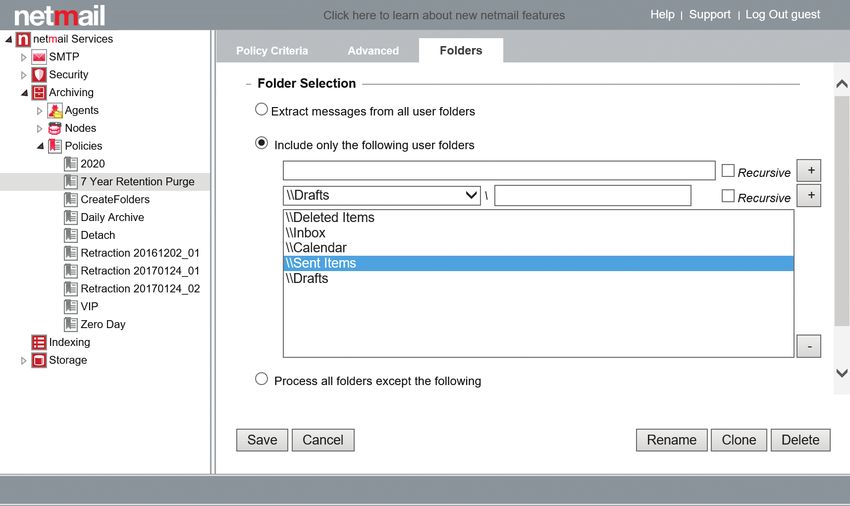This screenshot has height=506, width=850.
Task: Click the Retraction 20170124_01 policy icon
Action: point(70,271)
